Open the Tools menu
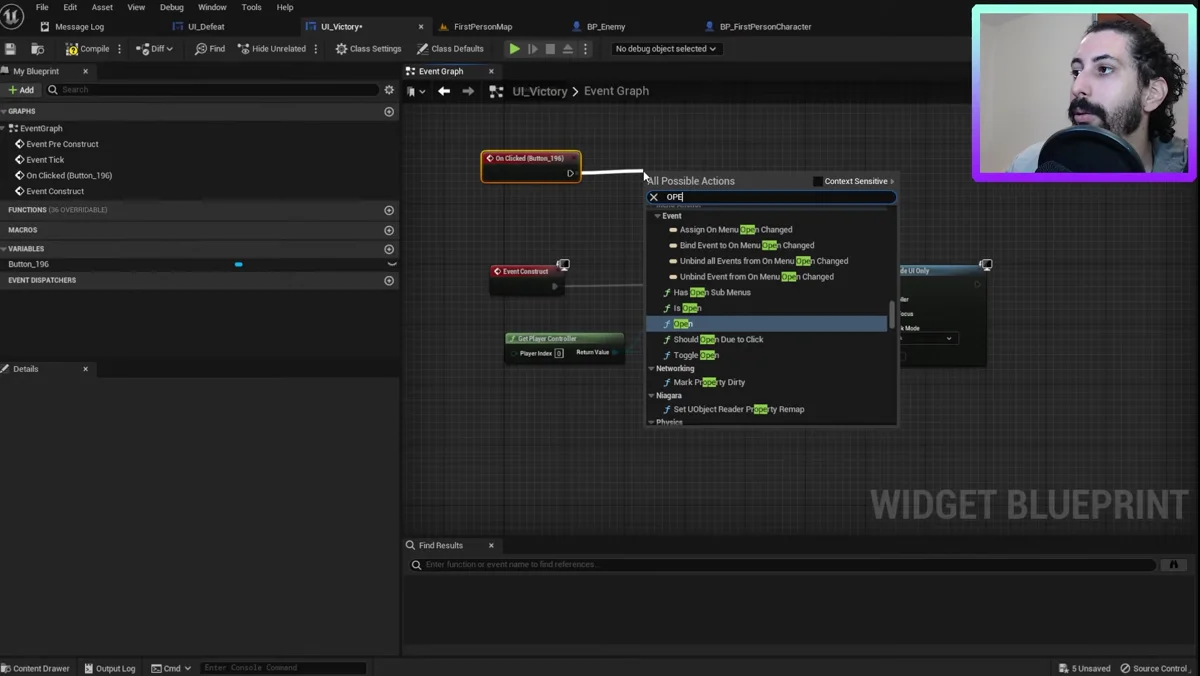This screenshot has height=676, width=1200. coord(251,7)
